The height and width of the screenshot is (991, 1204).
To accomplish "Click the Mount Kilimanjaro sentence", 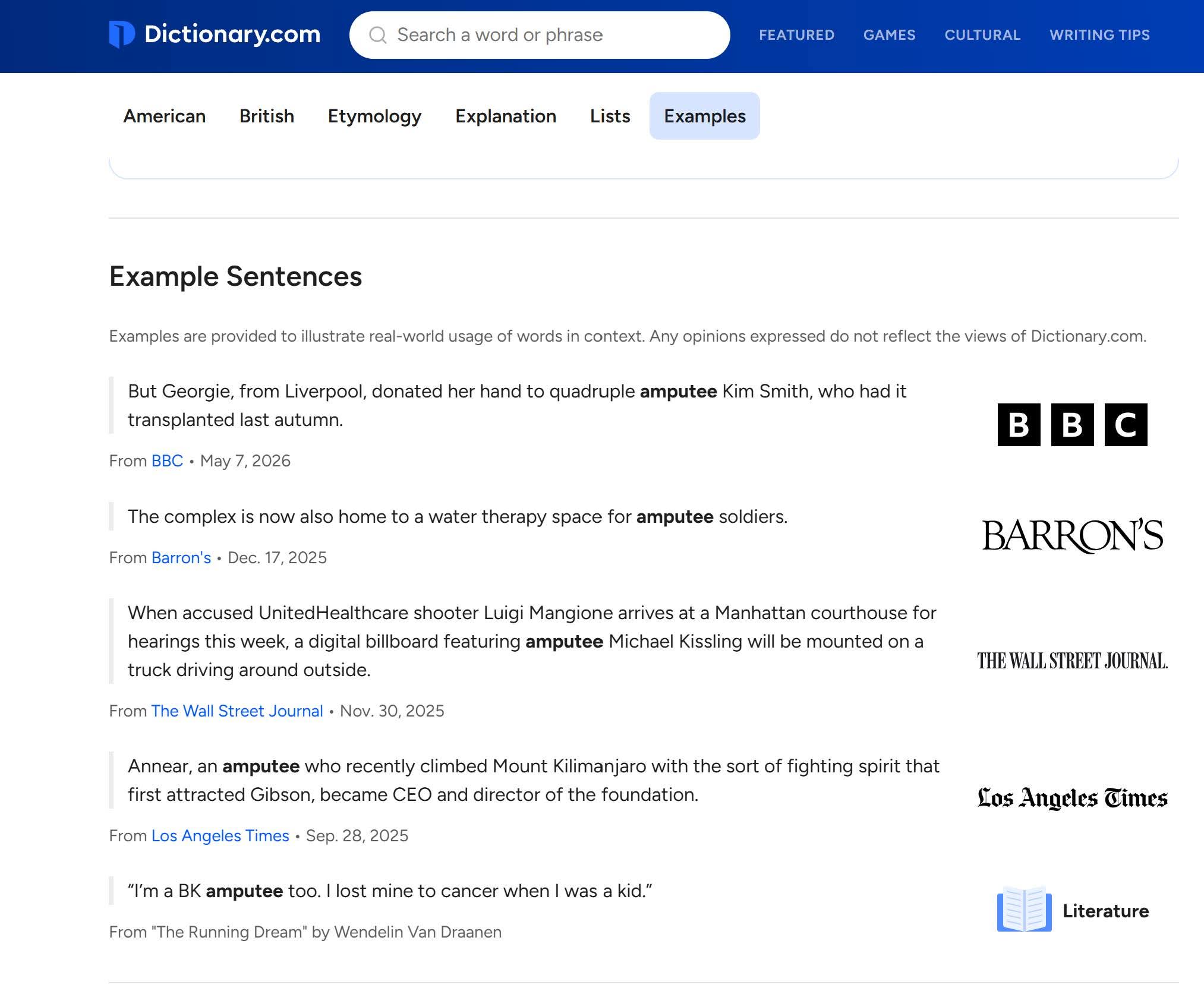I will click(534, 781).
